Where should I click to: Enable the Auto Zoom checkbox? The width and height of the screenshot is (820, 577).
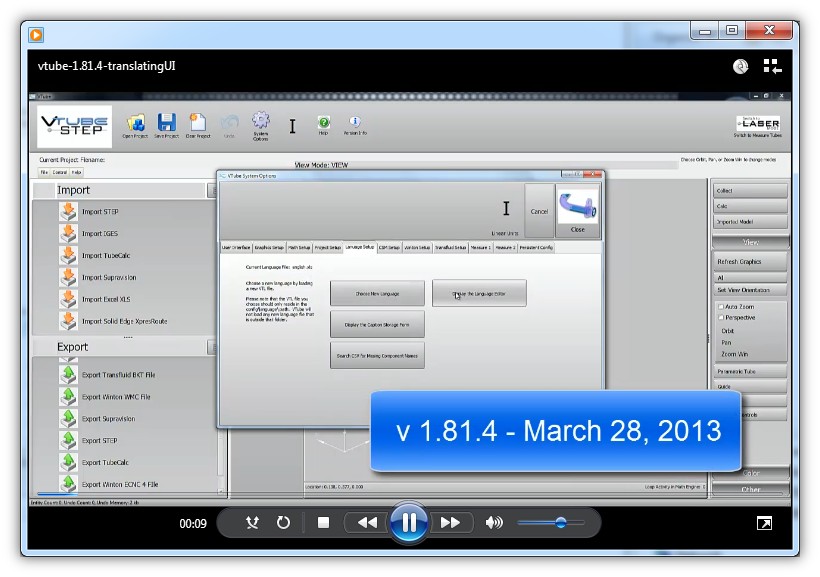(721, 306)
